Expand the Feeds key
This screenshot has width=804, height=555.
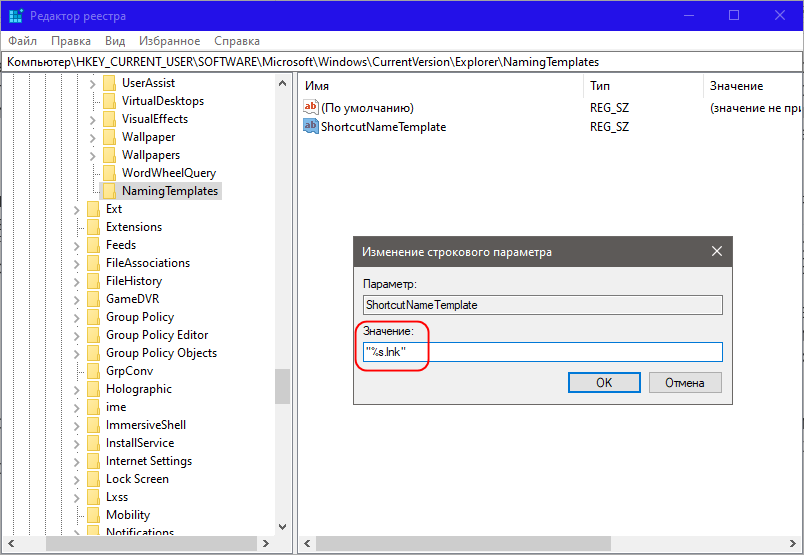pyautogui.click(x=76, y=246)
